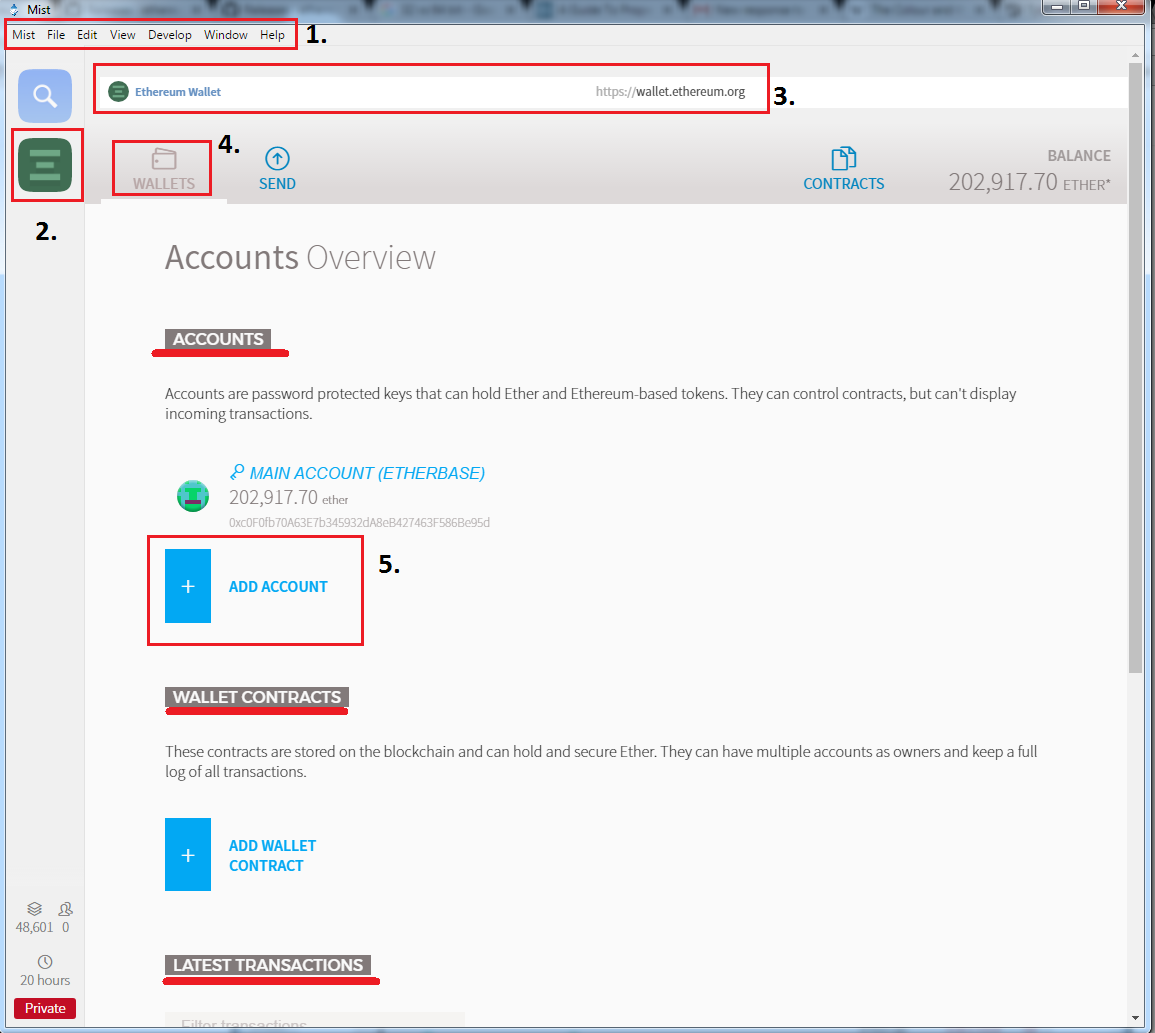Open the Send tab
Image resolution: width=1155 pixels, height=1033 pixels.
[x=277, y=170]
